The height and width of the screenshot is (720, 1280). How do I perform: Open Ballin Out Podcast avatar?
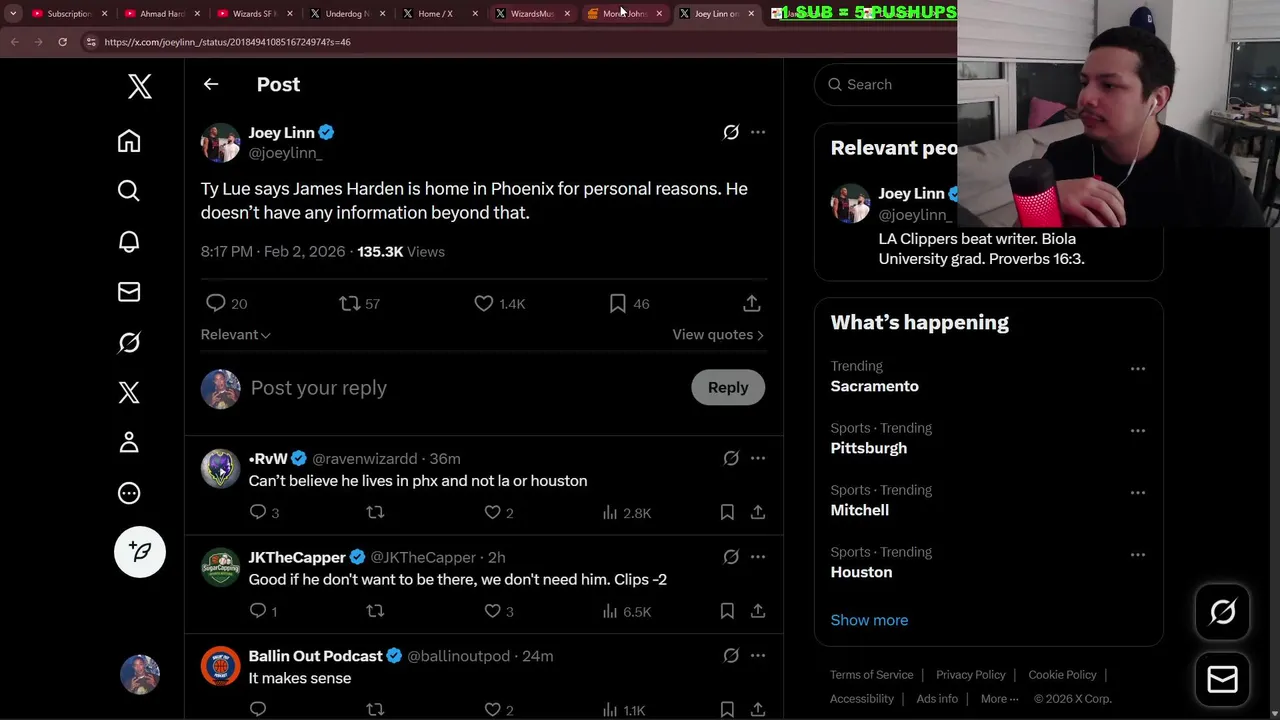[x=220, y=667]
